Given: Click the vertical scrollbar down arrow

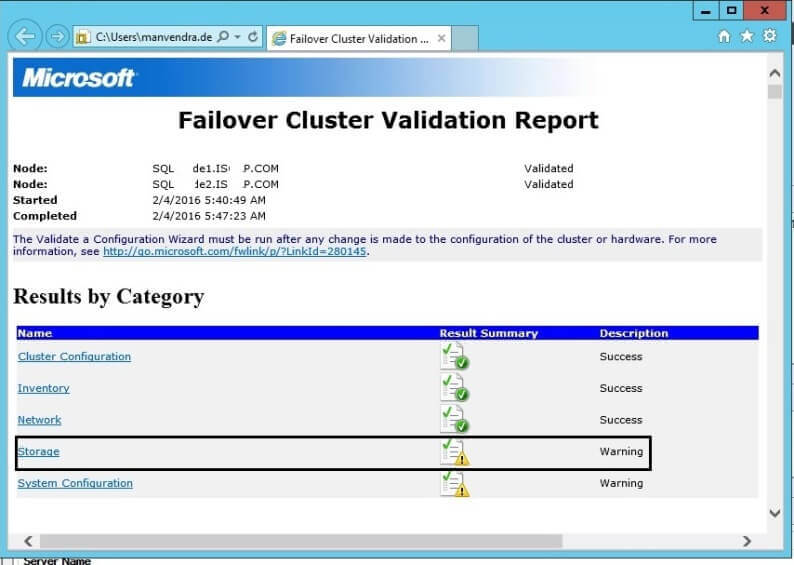Looking at the screenshot, I should 774,513.
